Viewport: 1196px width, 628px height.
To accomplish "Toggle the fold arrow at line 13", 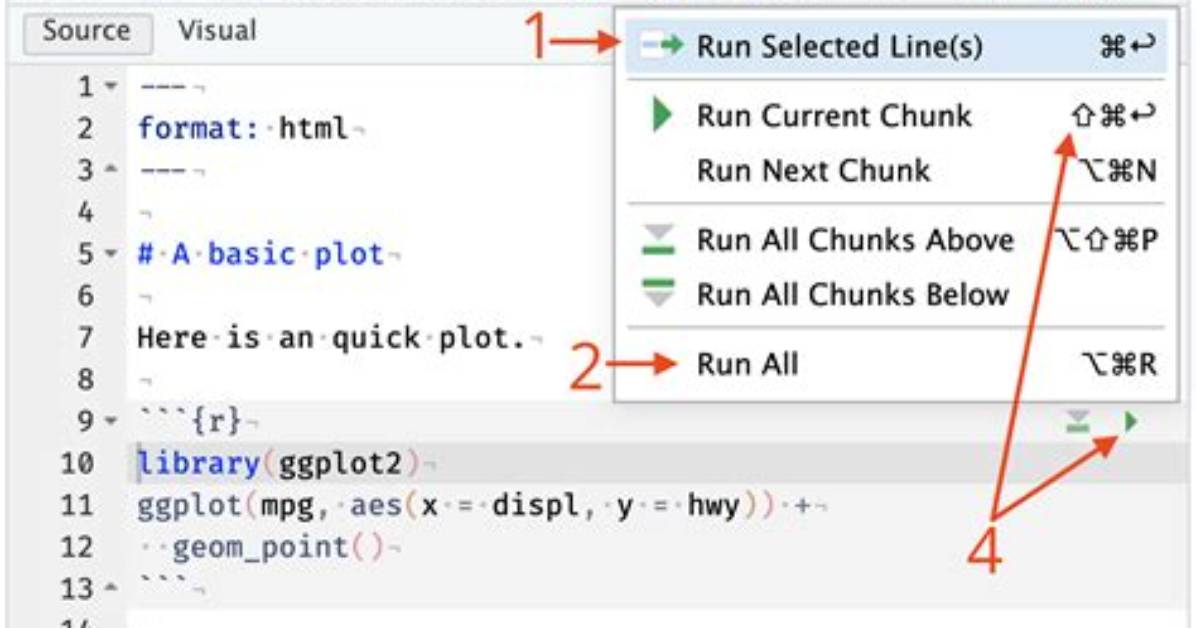I will [x=111, y=588].
